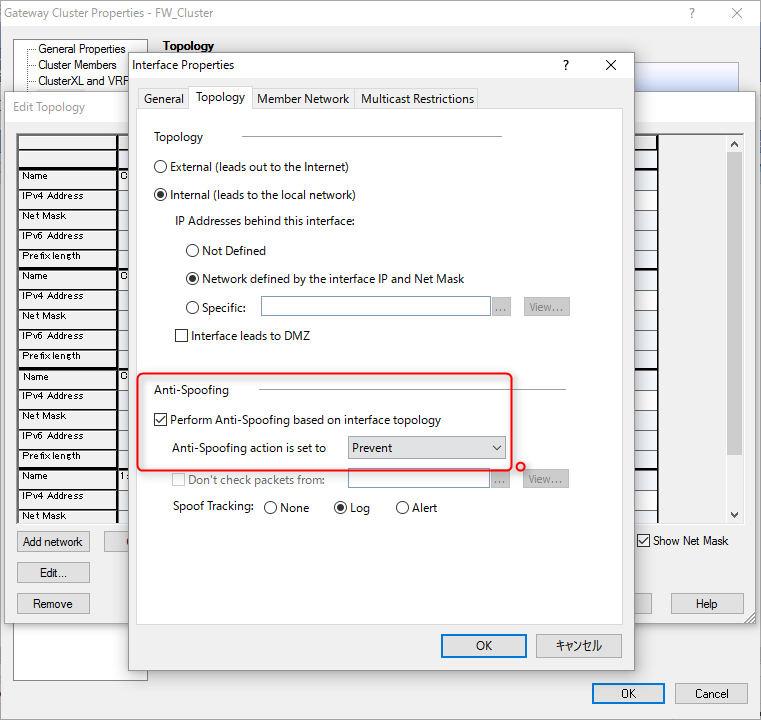Select ClusterXL and VRRP tree item
This screenshot has height=720, width=761.
tap(83, 81)
